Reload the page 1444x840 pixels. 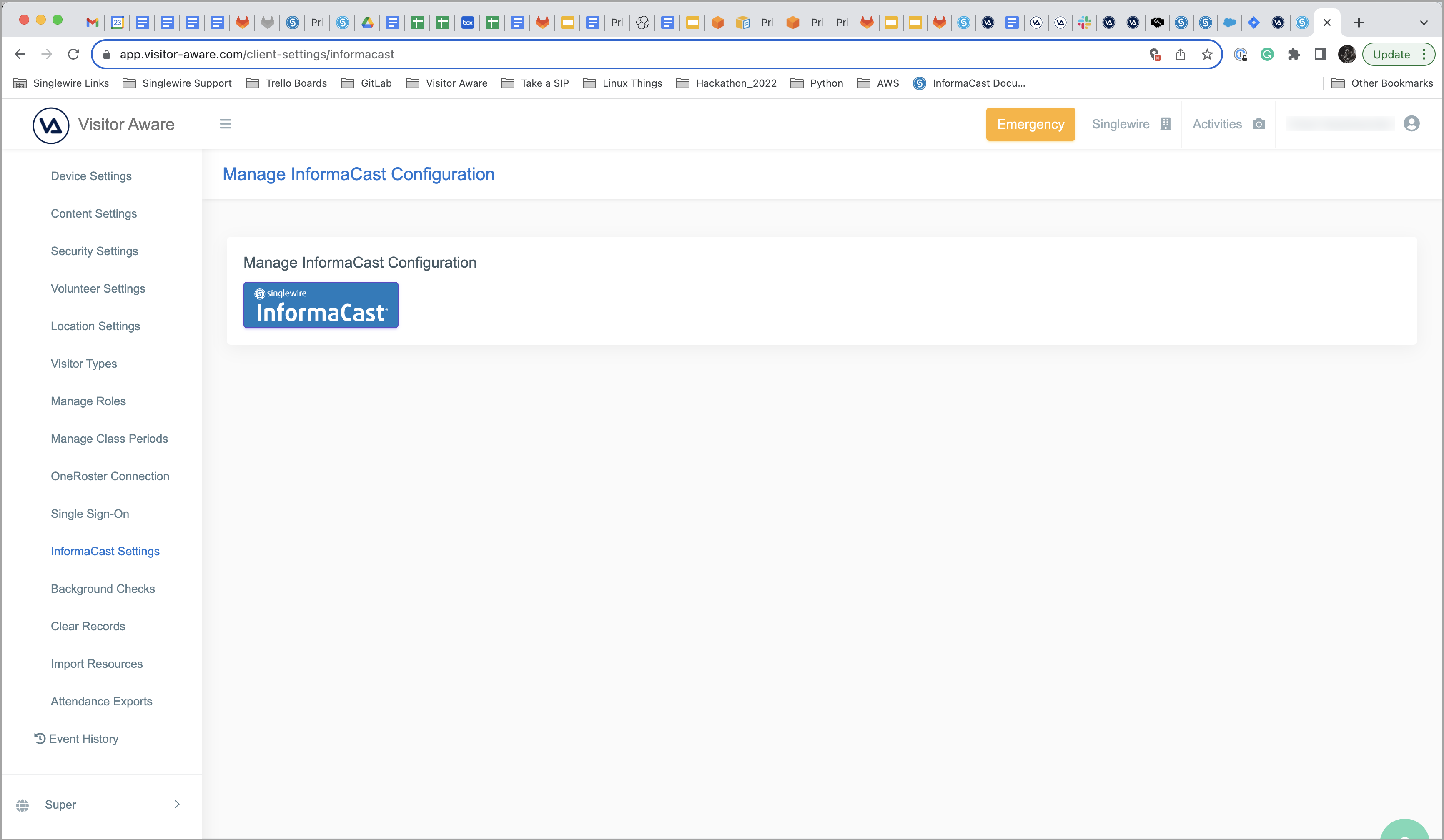tap(73, 55)
